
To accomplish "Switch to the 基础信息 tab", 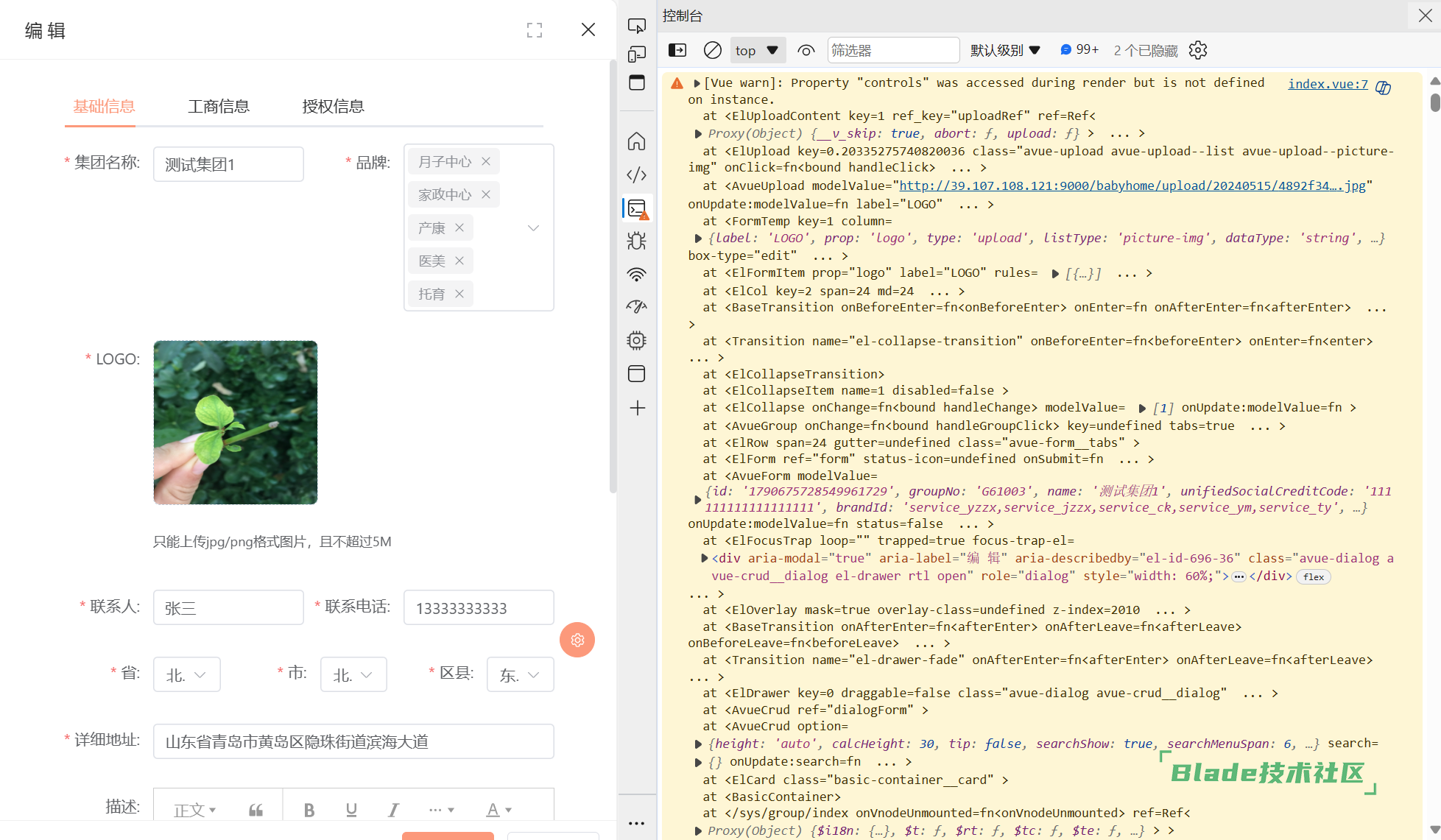I will coord(104,106).
